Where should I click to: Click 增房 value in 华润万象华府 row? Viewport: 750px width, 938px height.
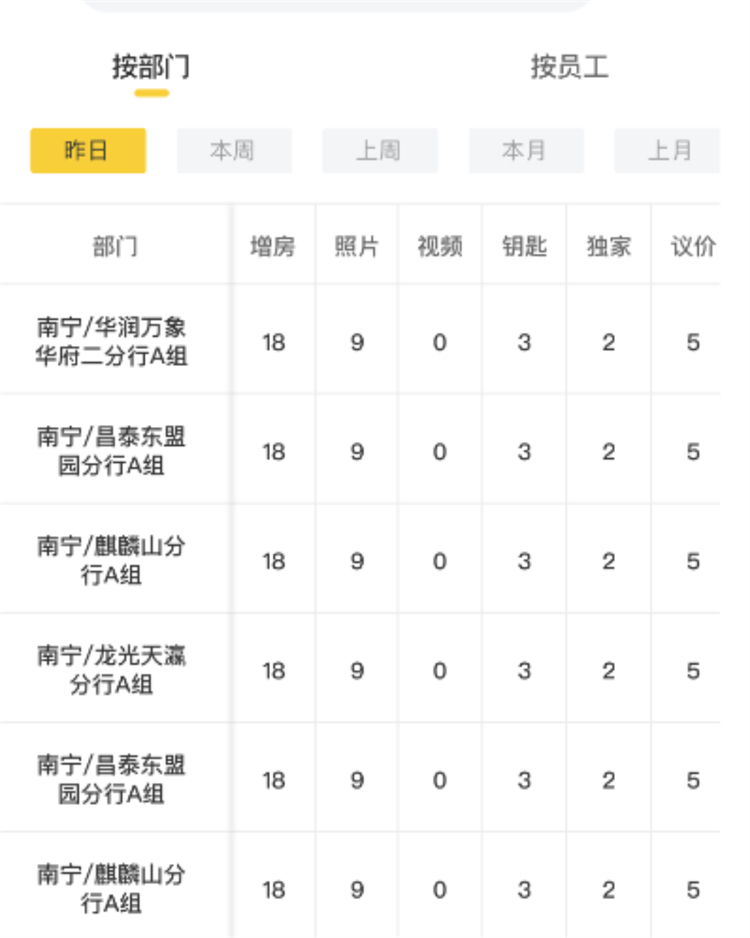point(273,342)
